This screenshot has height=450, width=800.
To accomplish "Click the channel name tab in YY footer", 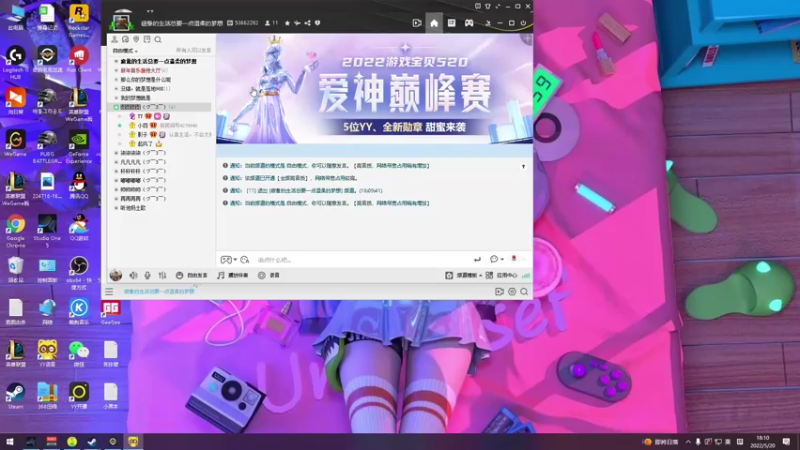I will (159, 291).
